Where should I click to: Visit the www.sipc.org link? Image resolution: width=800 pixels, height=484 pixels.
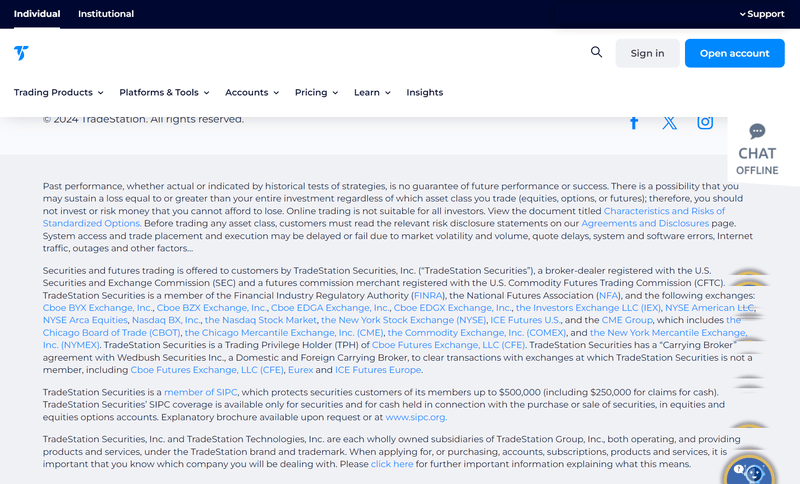(x=416, y=417)
